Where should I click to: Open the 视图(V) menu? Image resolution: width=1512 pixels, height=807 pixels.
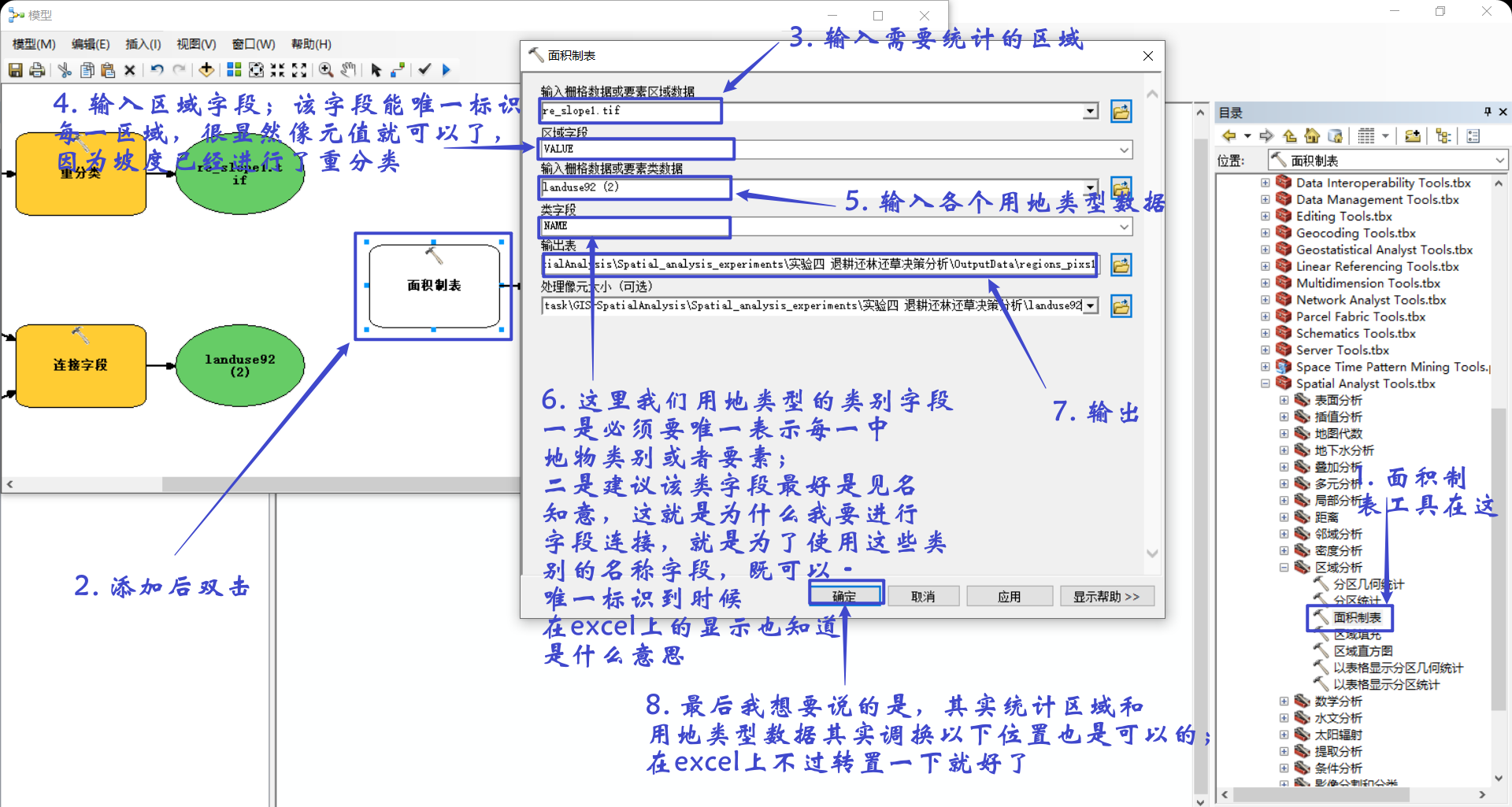(x=196, y=44)
